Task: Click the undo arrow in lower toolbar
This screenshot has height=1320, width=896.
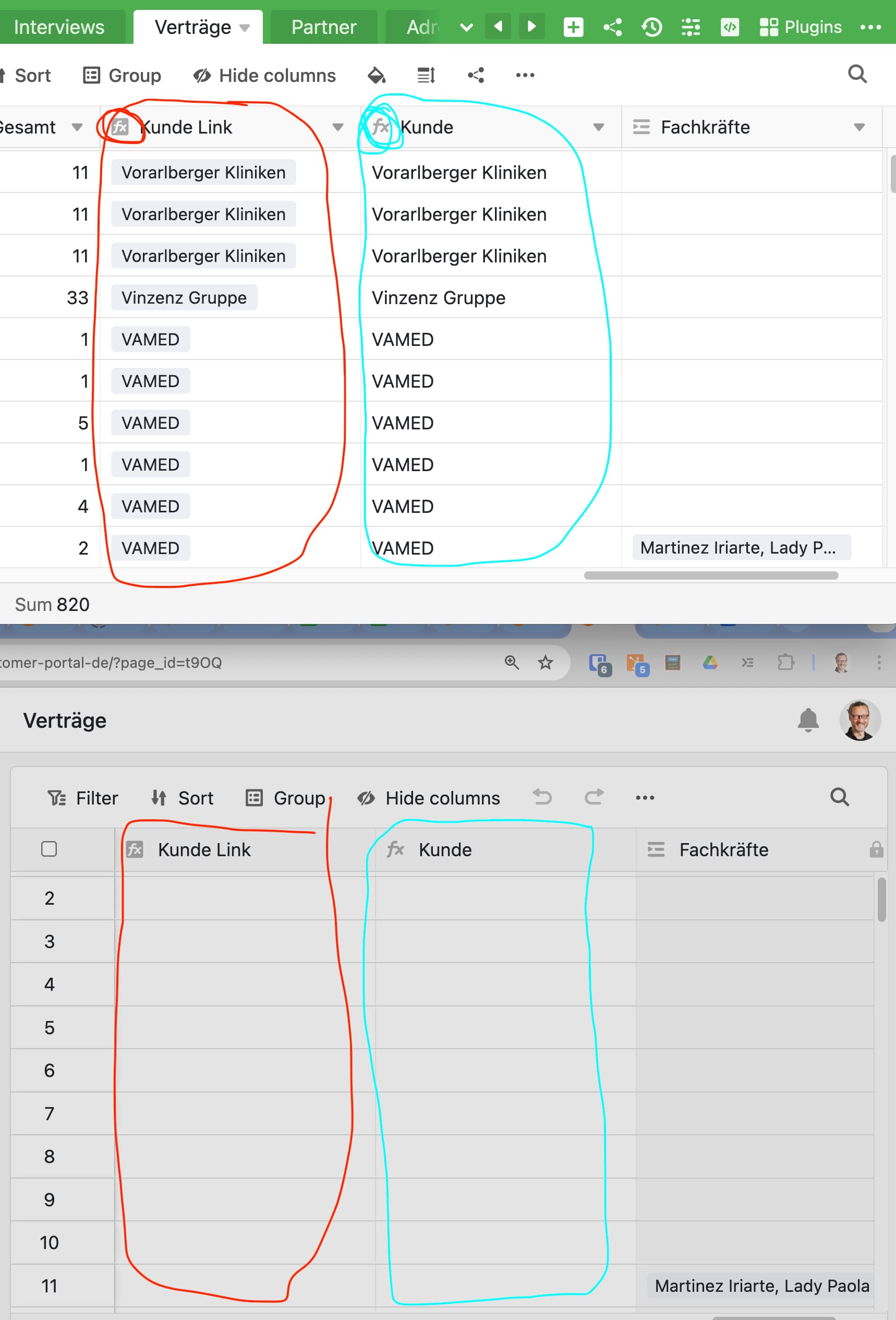Action: pyautogui.click(x=542, y=797)
